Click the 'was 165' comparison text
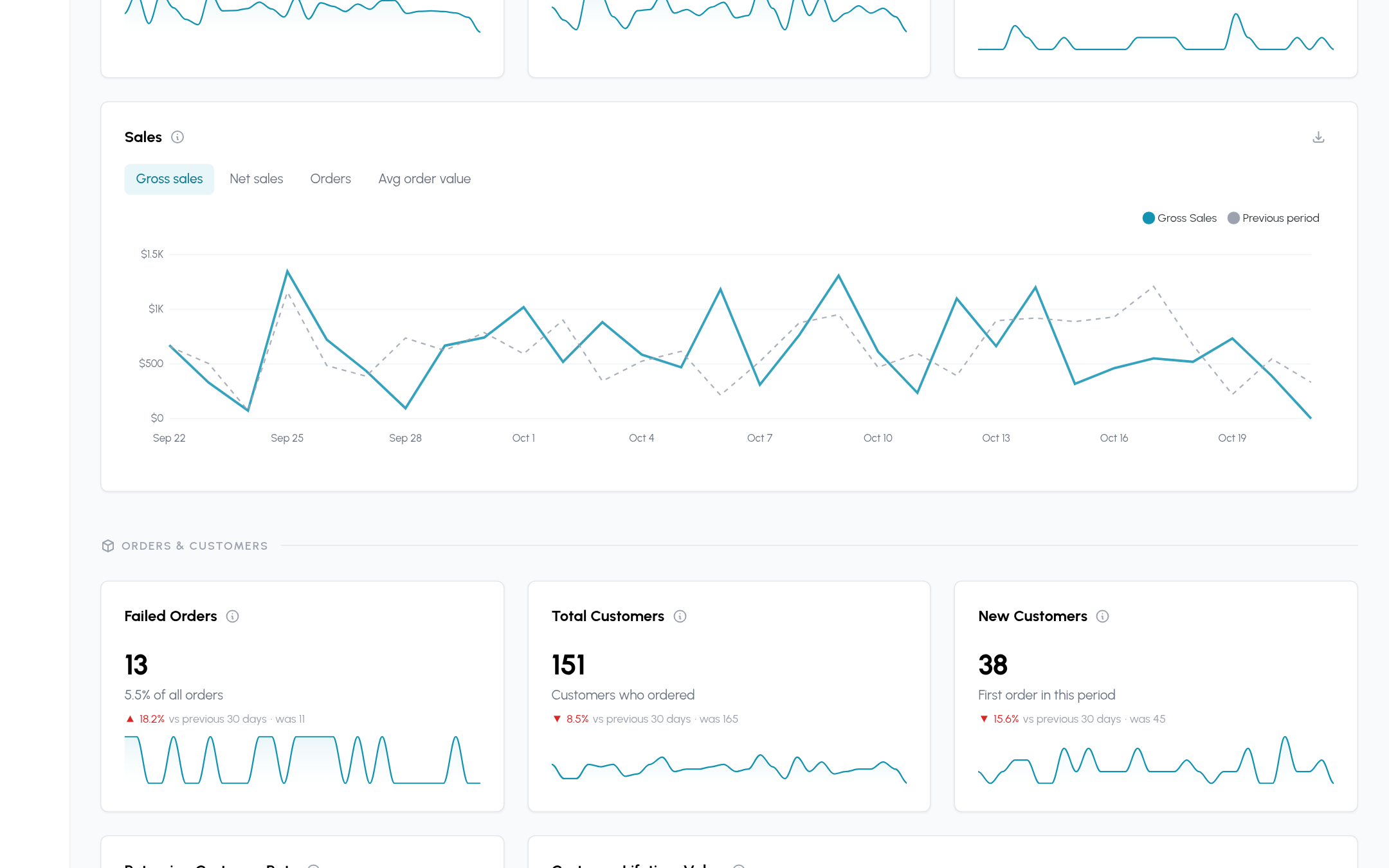 [718, 719]
